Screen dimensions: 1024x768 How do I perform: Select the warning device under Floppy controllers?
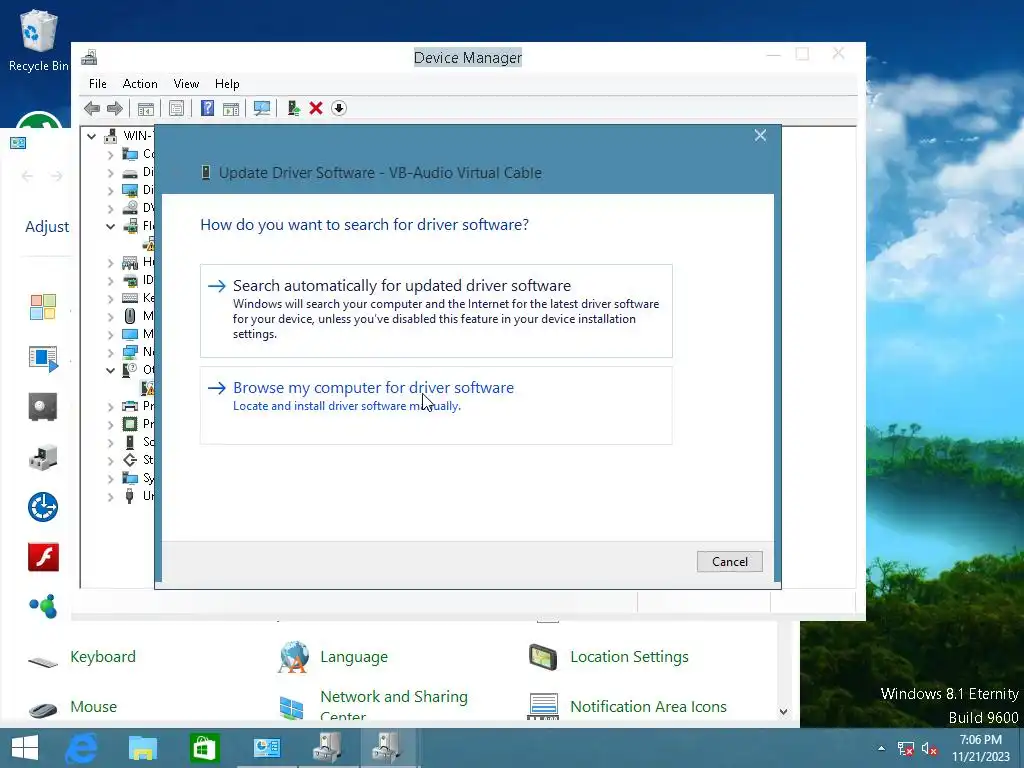click(x=150, y=244)
